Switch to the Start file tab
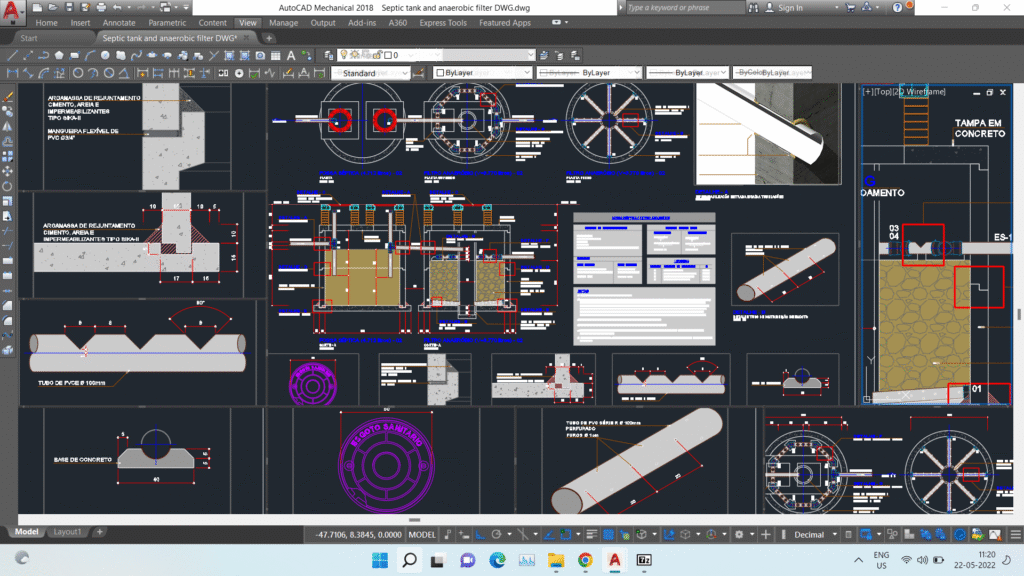 click(29, 38)
